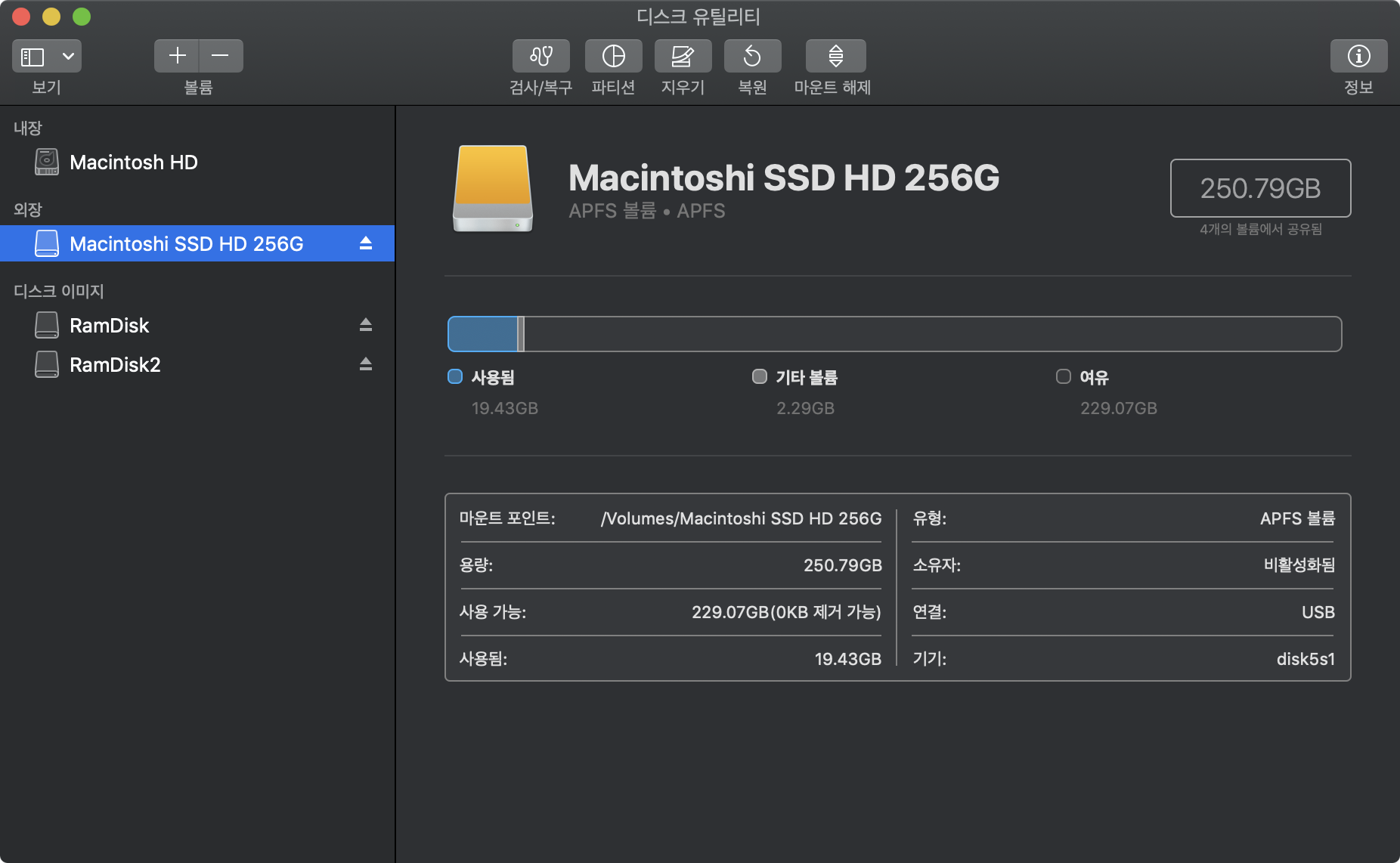
Task: Click the mount point path /Volumes/Macintoshi SSD HD 256G
Action: 741,518
